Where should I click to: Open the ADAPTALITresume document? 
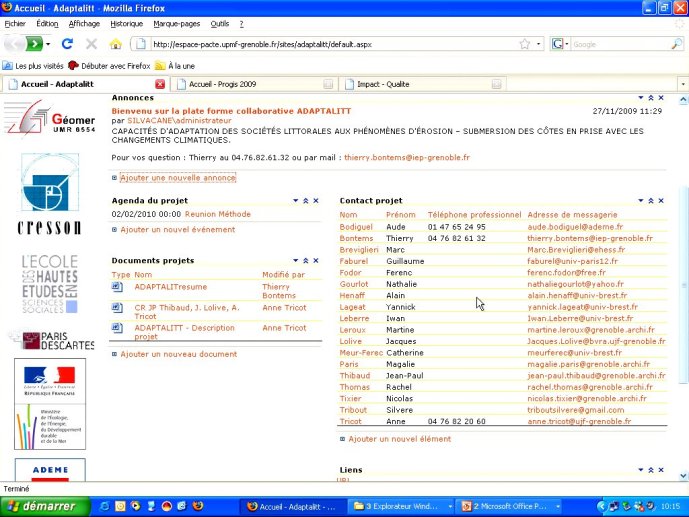pos(170,286)
